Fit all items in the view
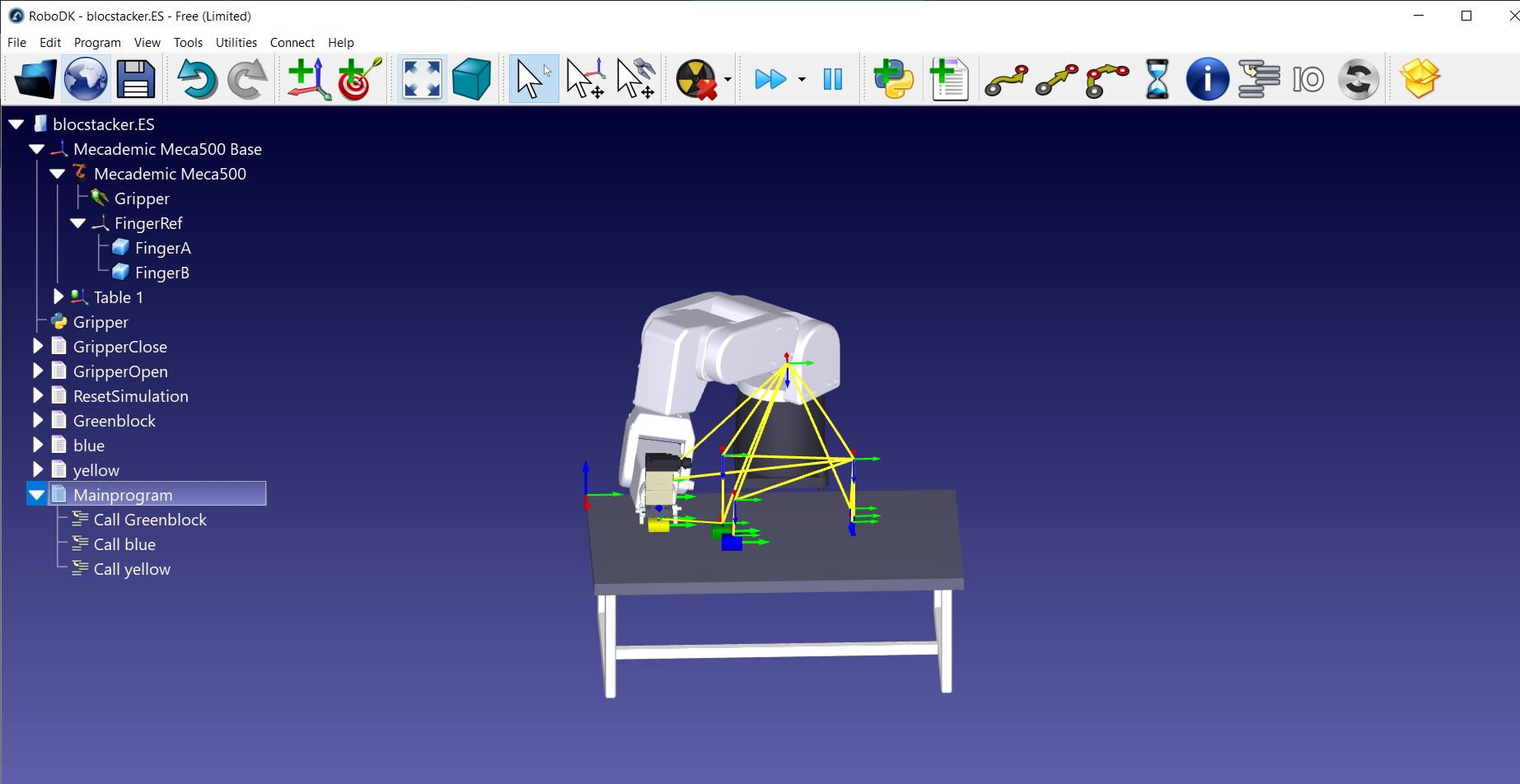The height and width of the screenshot is (784, 1520). 422,79
